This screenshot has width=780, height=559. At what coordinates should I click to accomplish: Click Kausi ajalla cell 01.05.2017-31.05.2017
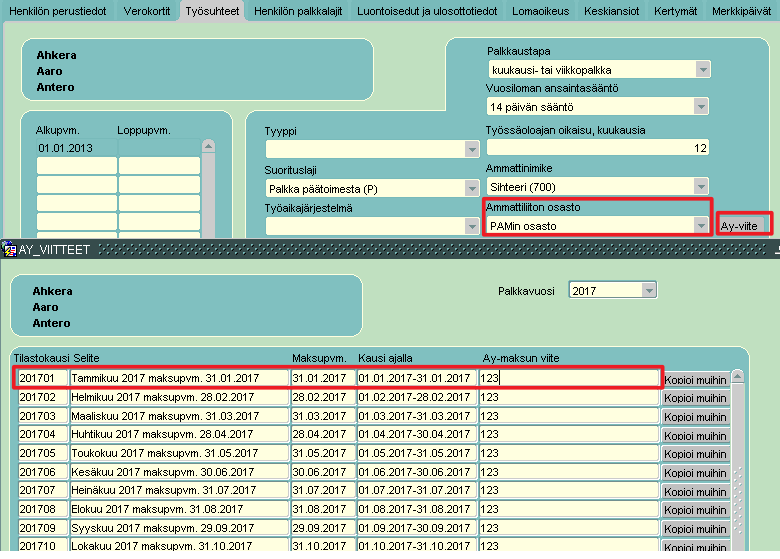coord(417,453)
